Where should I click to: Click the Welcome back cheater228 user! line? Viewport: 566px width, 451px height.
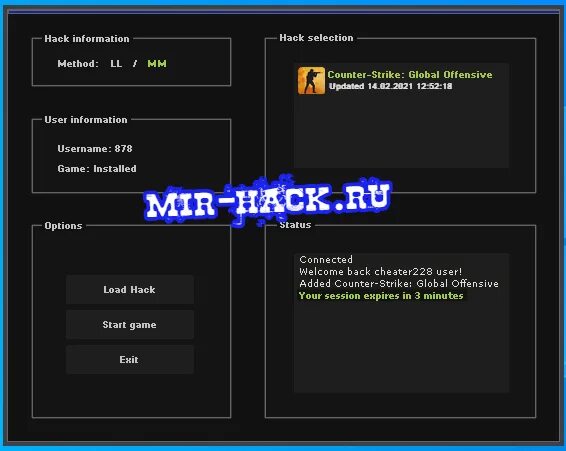click(x=380, y=272)
